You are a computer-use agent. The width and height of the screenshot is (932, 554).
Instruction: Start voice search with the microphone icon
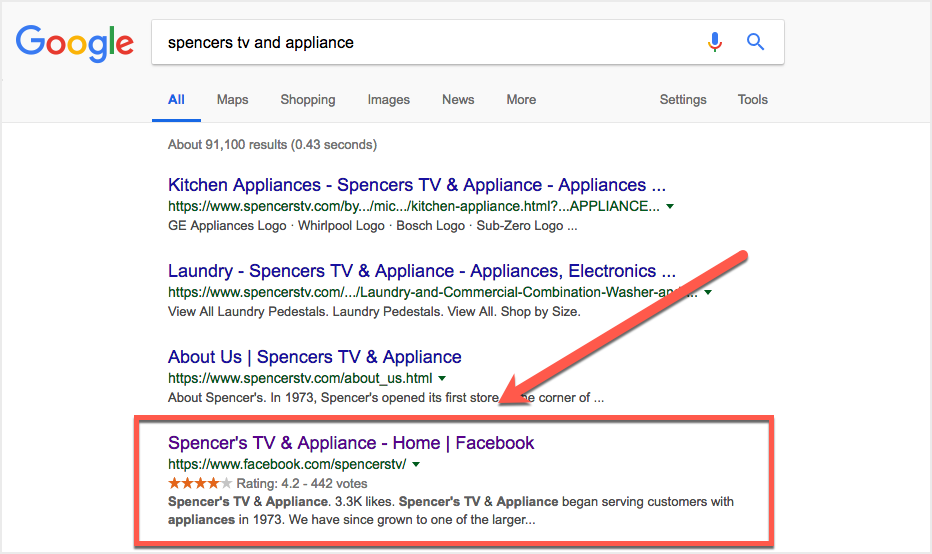(714, 42)
